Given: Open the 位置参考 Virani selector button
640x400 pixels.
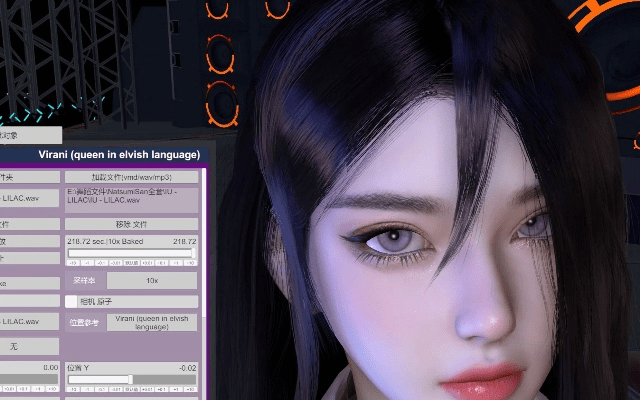Looking at the screenshot, I should point(151,322).
